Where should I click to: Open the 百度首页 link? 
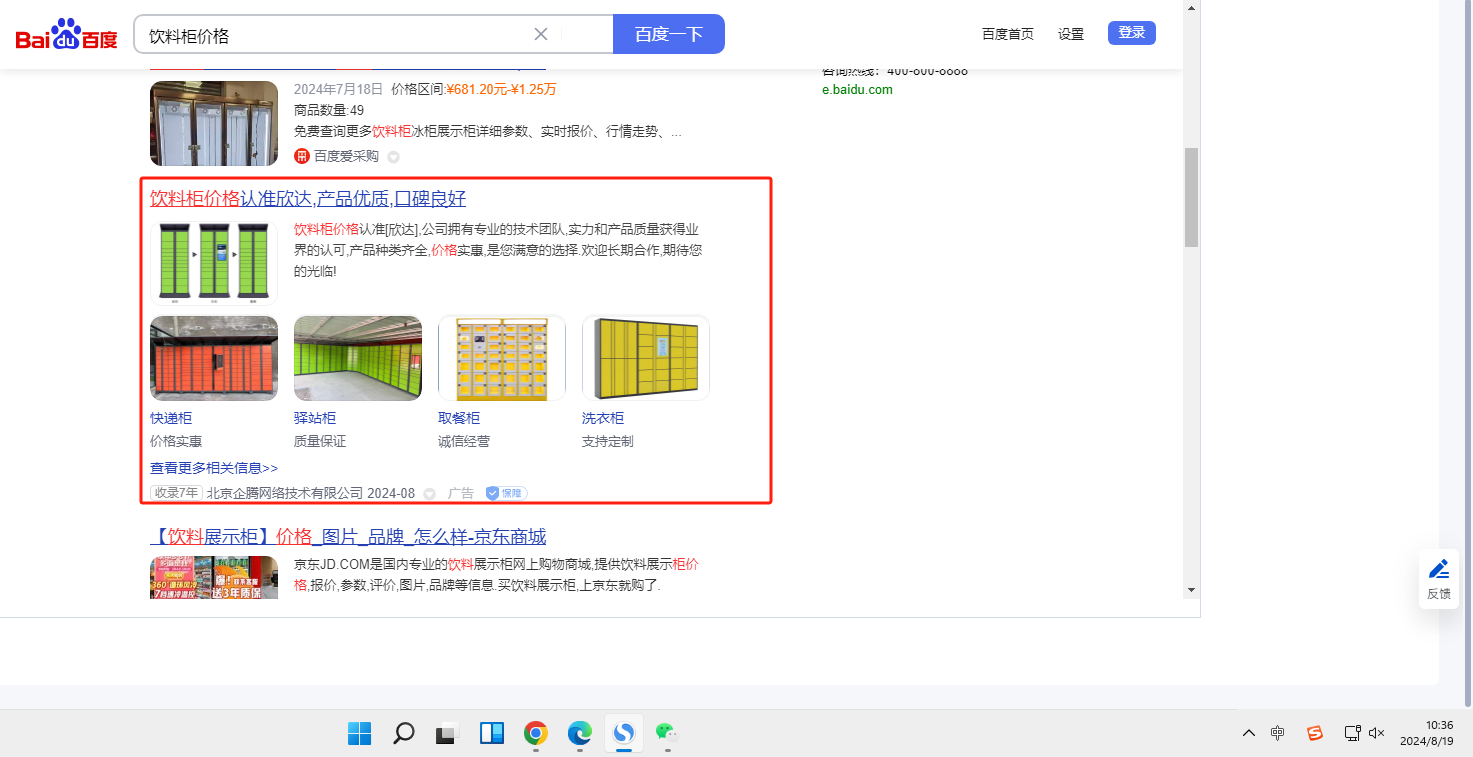point(1008,34)
